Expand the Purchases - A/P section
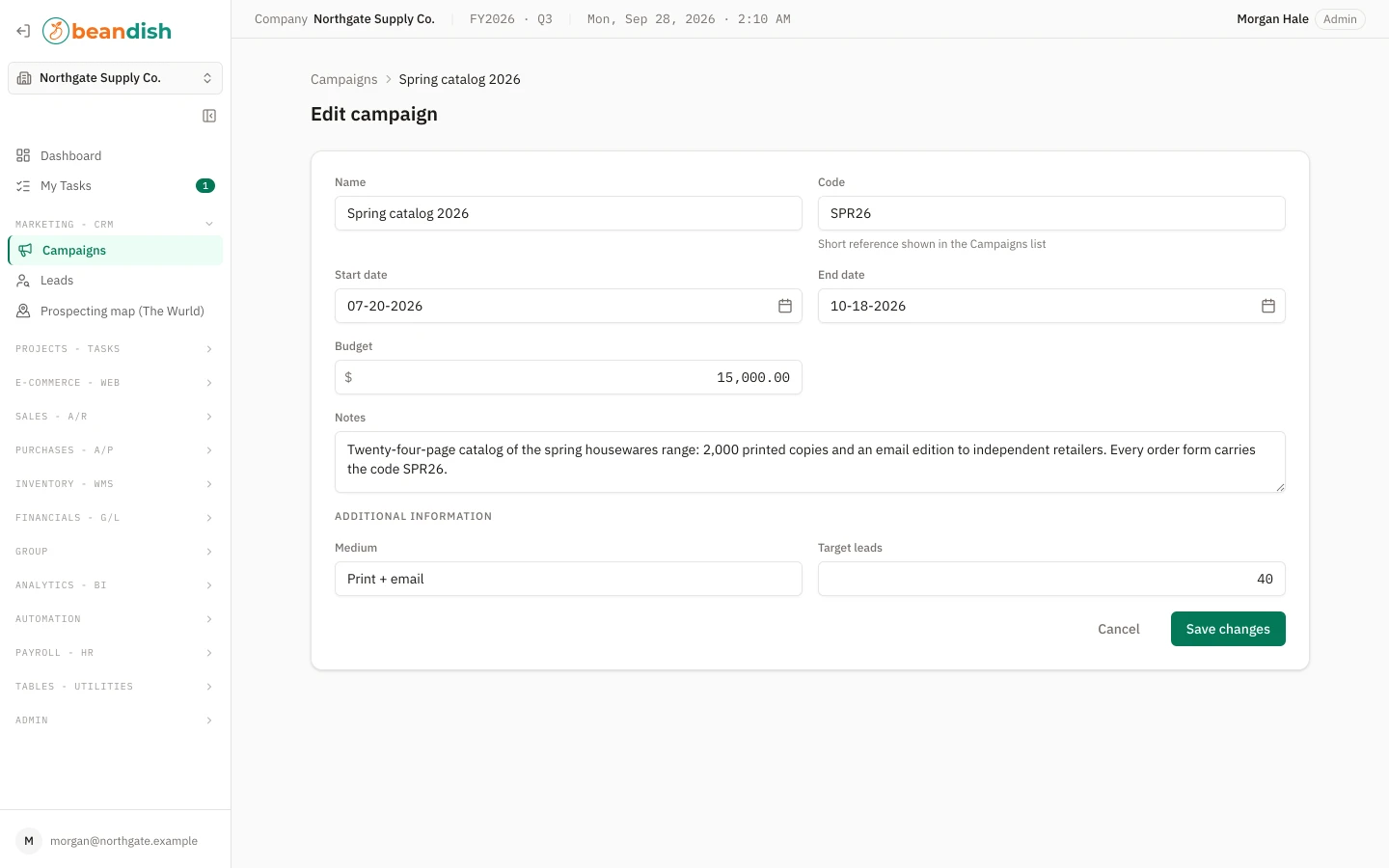Screen dimensions: 1389x868 (x=115, y=450)
